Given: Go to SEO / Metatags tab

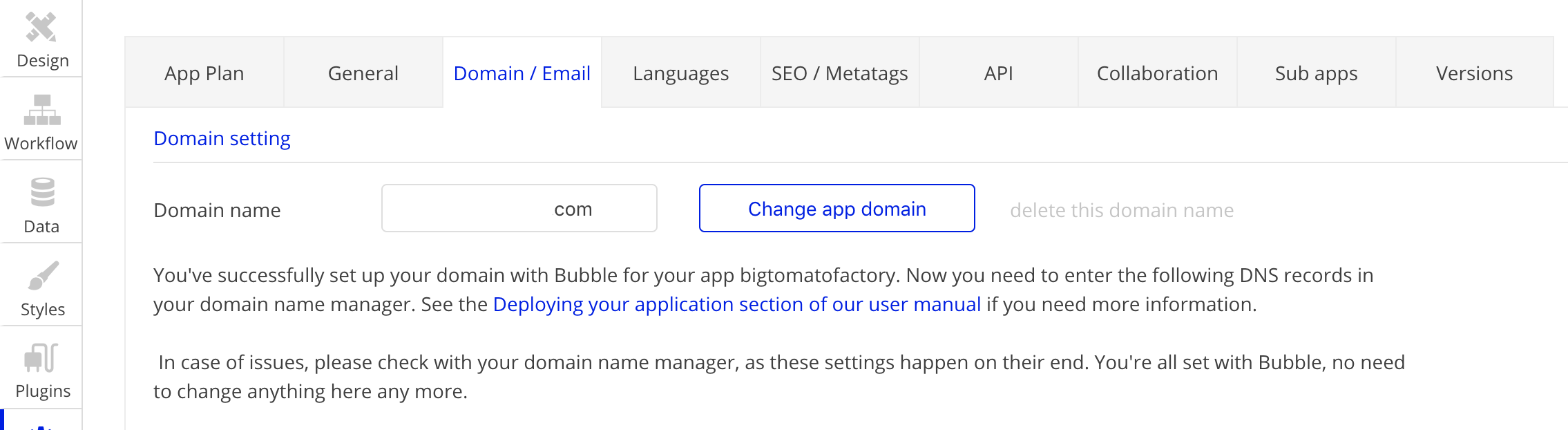Looking at the screenshot, I should [x=840, y=73].
